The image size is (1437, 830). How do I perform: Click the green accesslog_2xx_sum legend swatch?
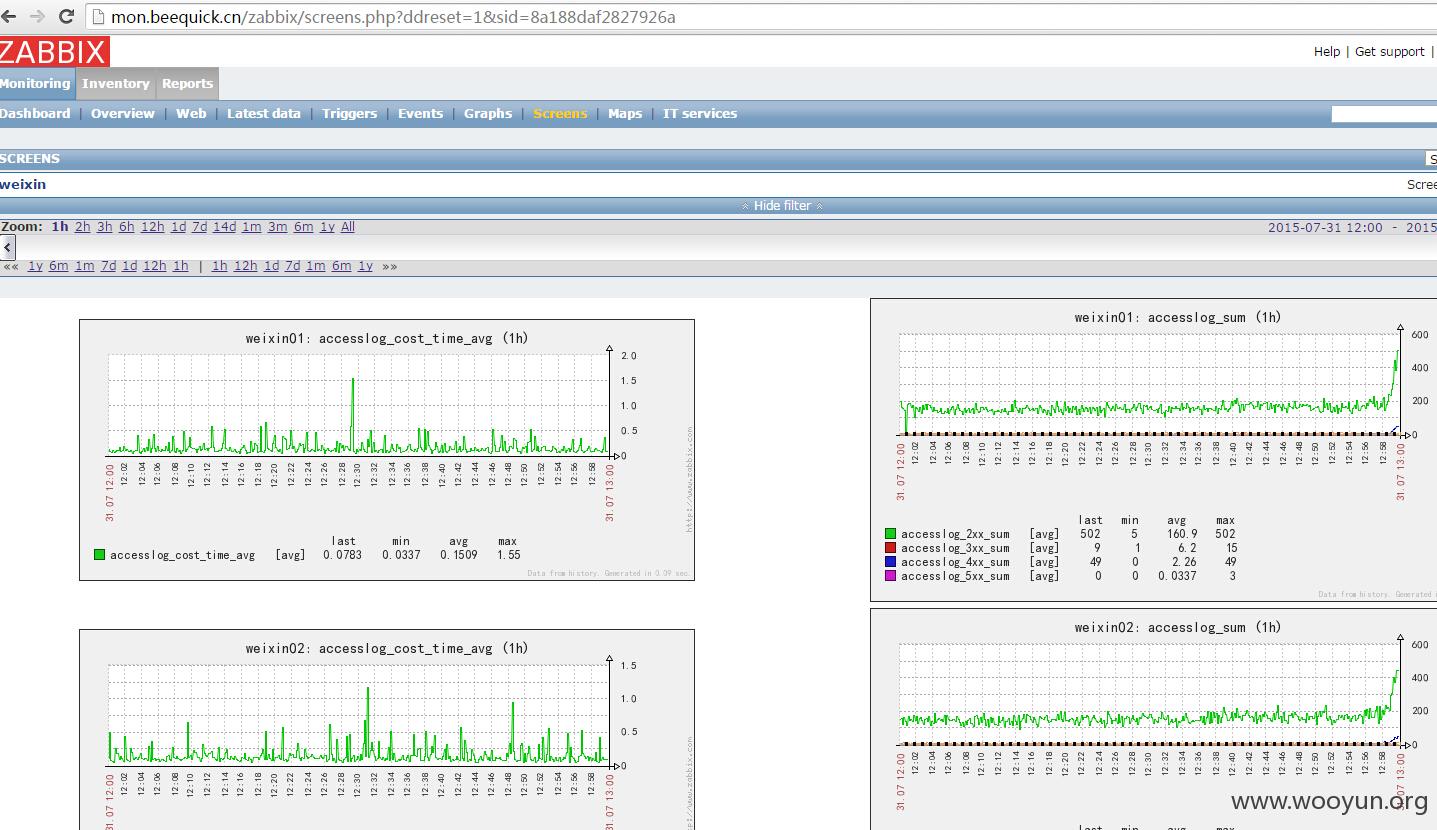pyautogui.click(x=890, y=534)
